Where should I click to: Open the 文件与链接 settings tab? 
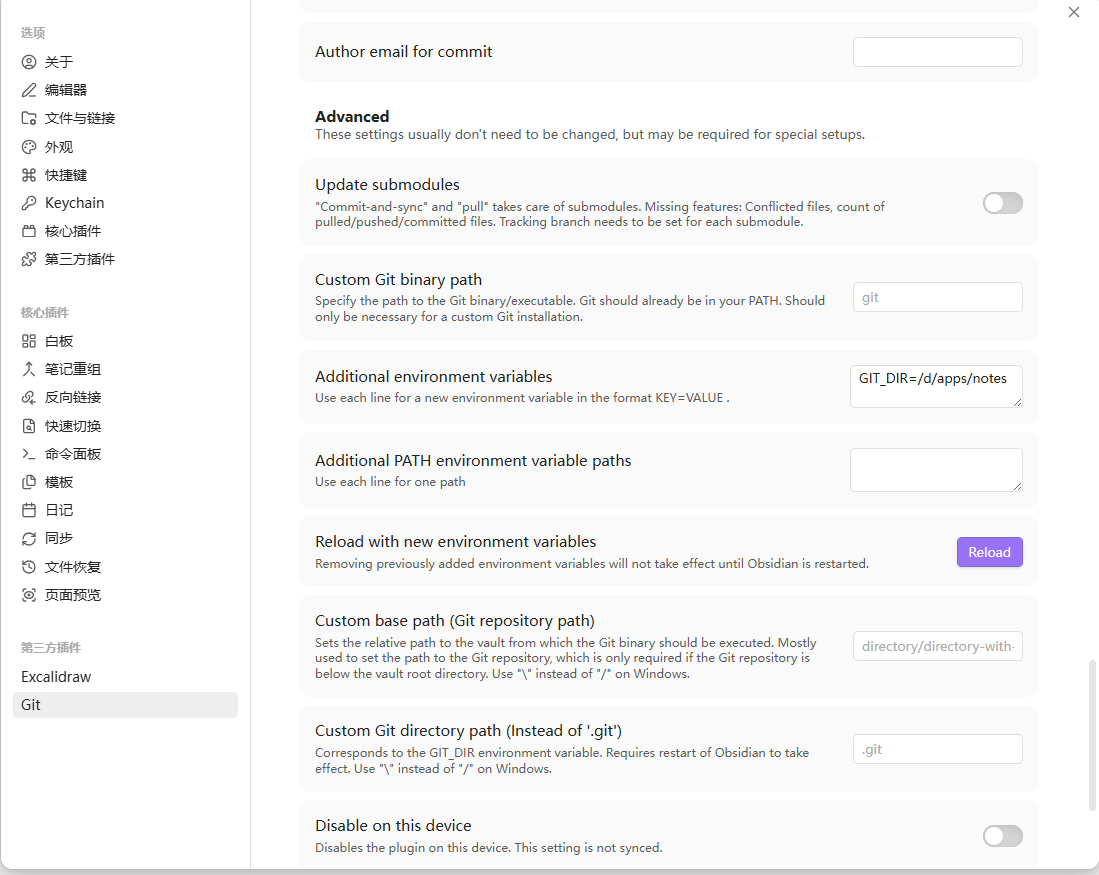80,118
